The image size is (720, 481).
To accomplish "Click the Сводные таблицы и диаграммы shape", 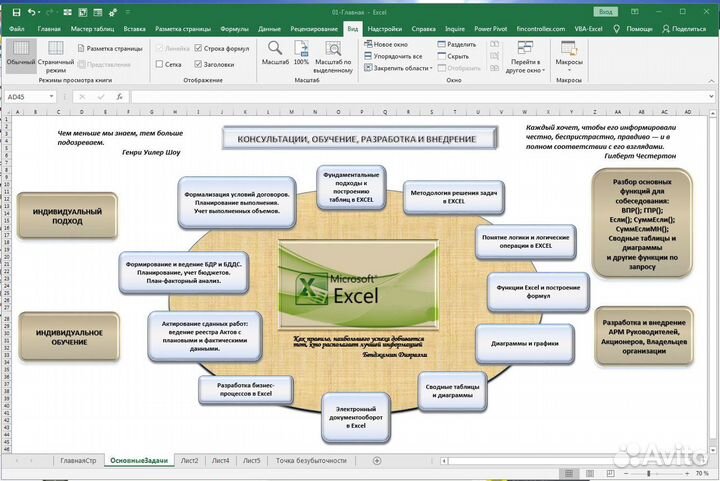I will coord(452,391).
